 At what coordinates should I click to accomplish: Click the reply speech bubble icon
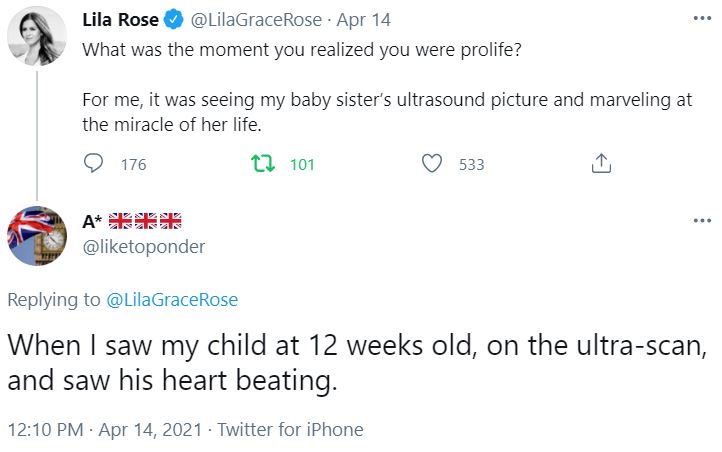(x=93, y=164)
